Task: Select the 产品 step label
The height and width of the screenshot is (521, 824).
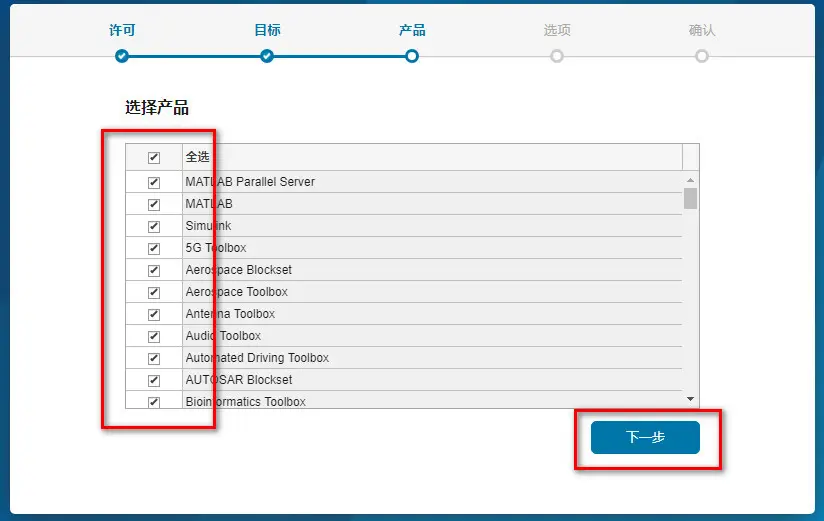Action: point(412,30)
